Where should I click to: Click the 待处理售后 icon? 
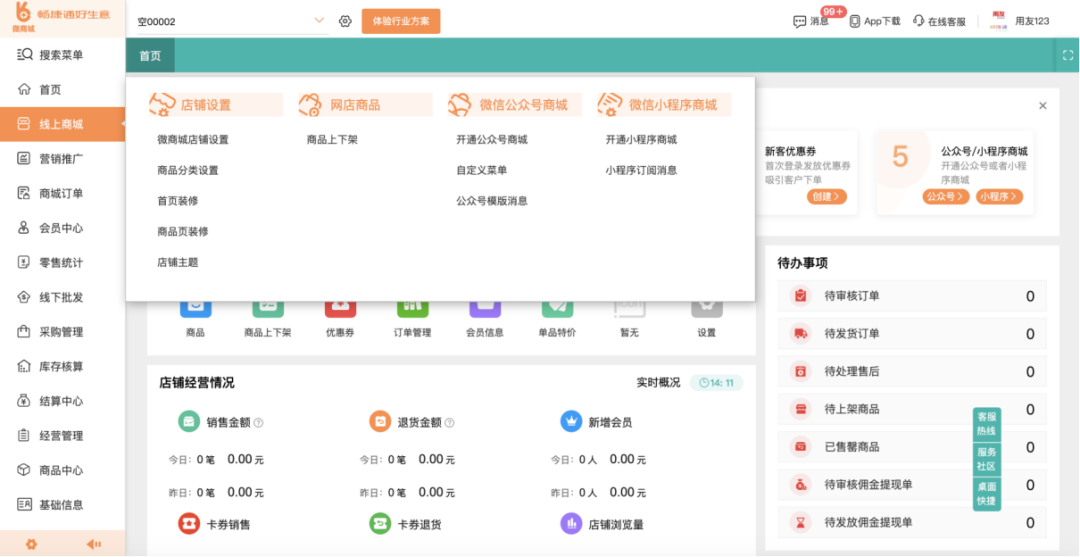800,372
